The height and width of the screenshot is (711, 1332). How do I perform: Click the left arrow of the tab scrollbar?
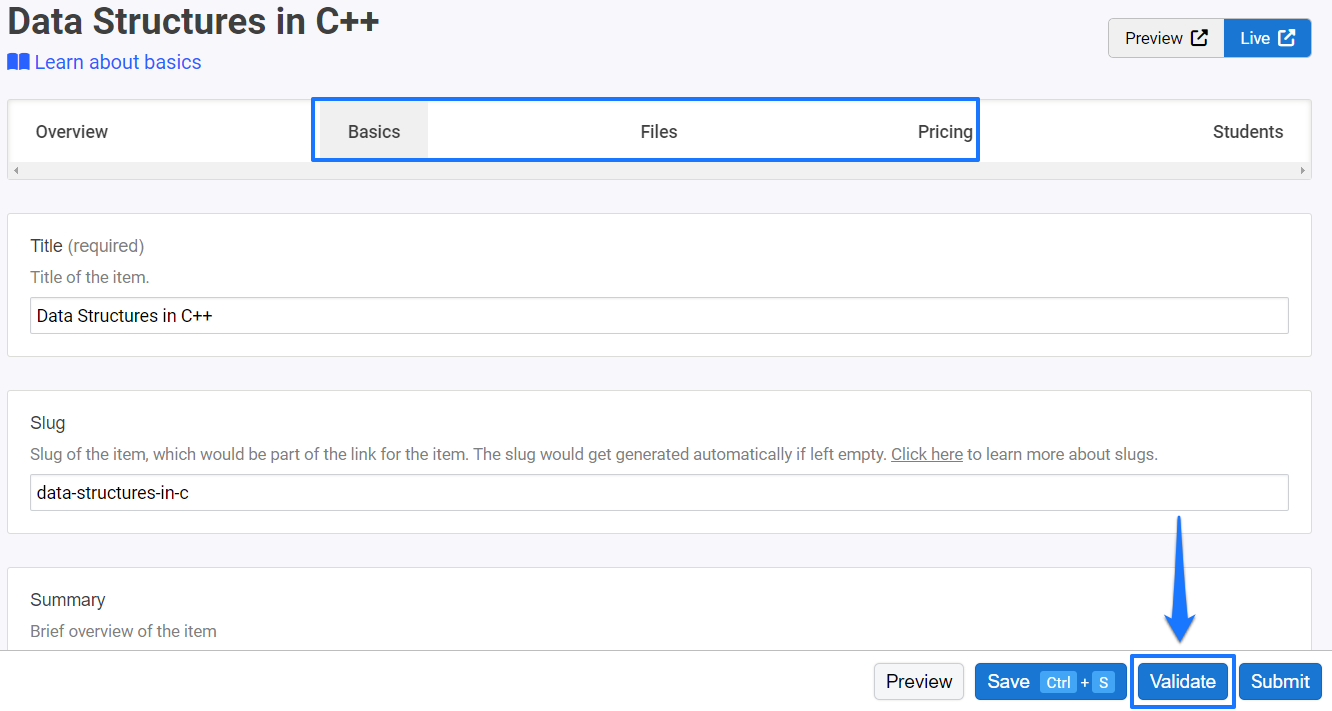[x=16, y=171]
